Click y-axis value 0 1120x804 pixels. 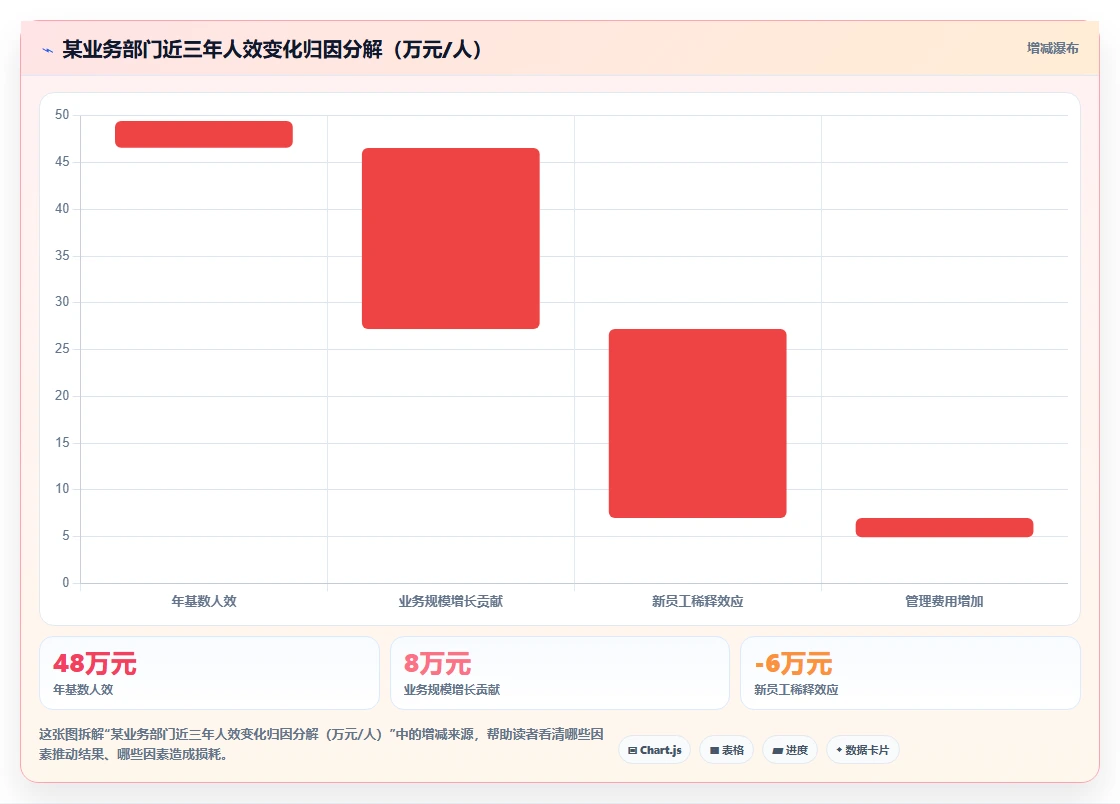tap(66, 583)
